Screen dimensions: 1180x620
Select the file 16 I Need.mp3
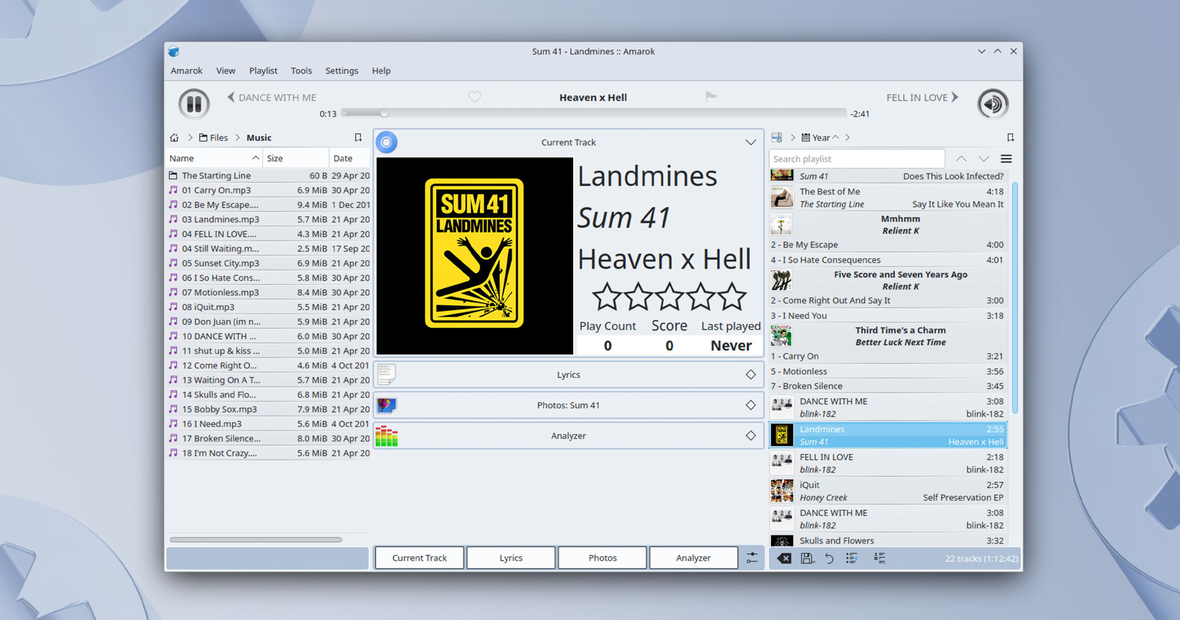pos(268,424)
